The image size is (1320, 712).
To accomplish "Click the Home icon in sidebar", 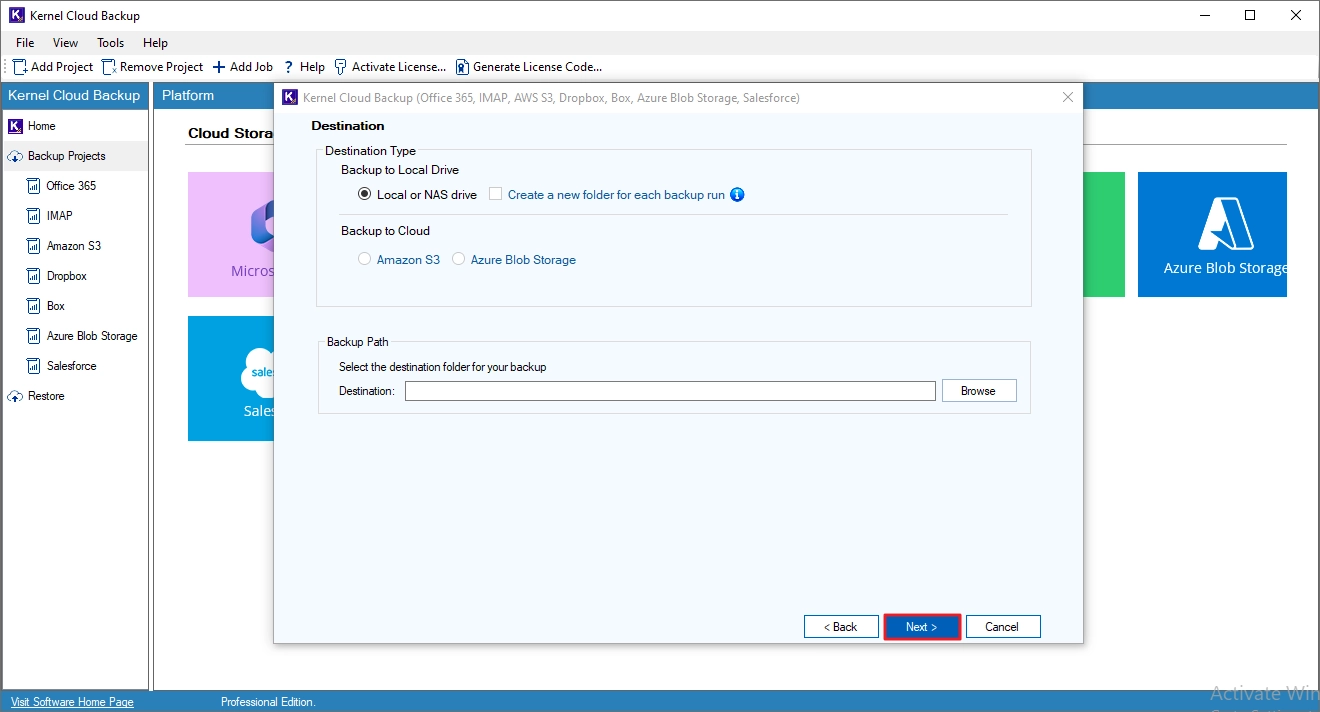I will click(x=15, y=126).
